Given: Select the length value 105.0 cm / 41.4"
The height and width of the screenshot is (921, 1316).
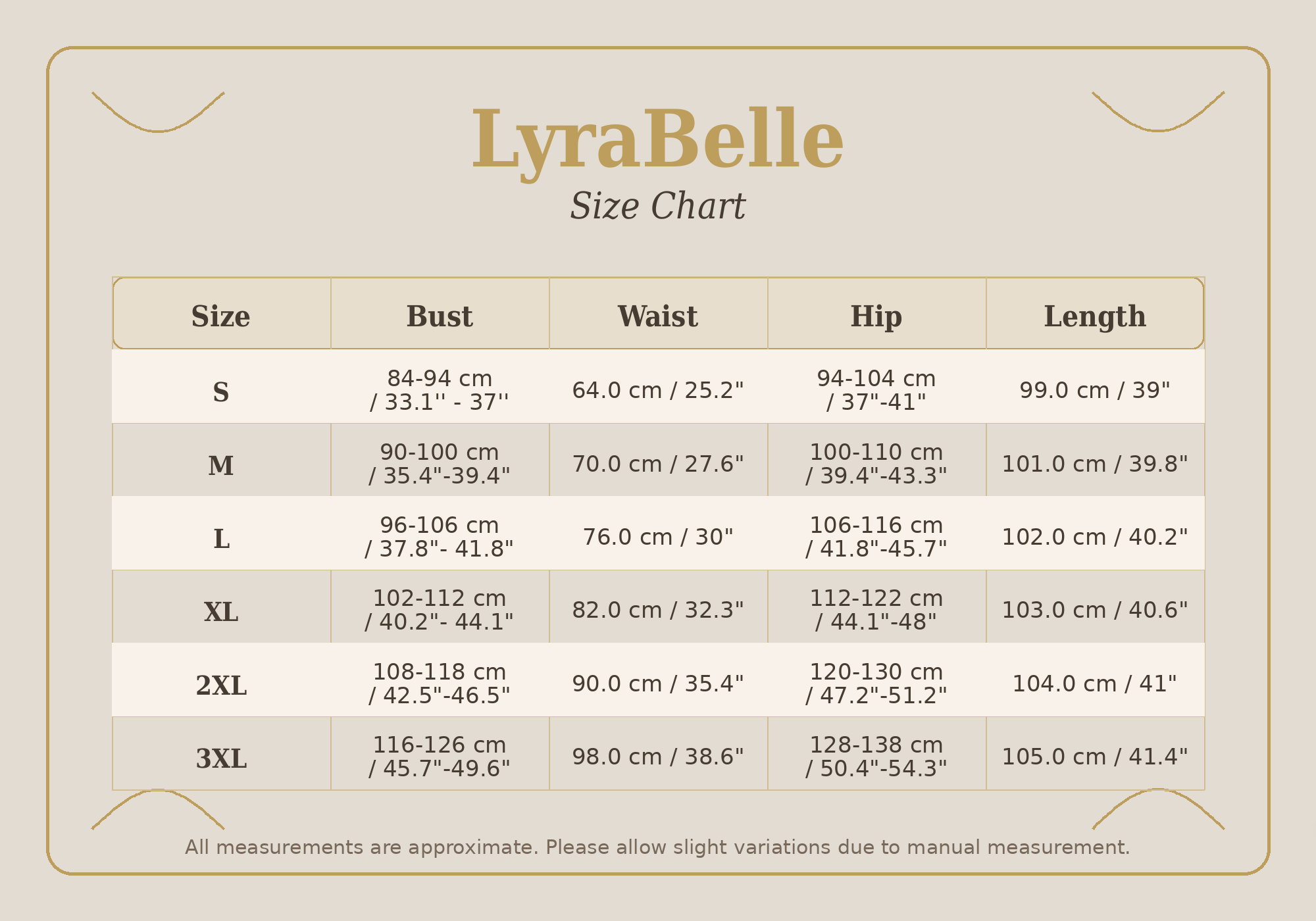Looking at the screenshot, I should coord(1094,757).
